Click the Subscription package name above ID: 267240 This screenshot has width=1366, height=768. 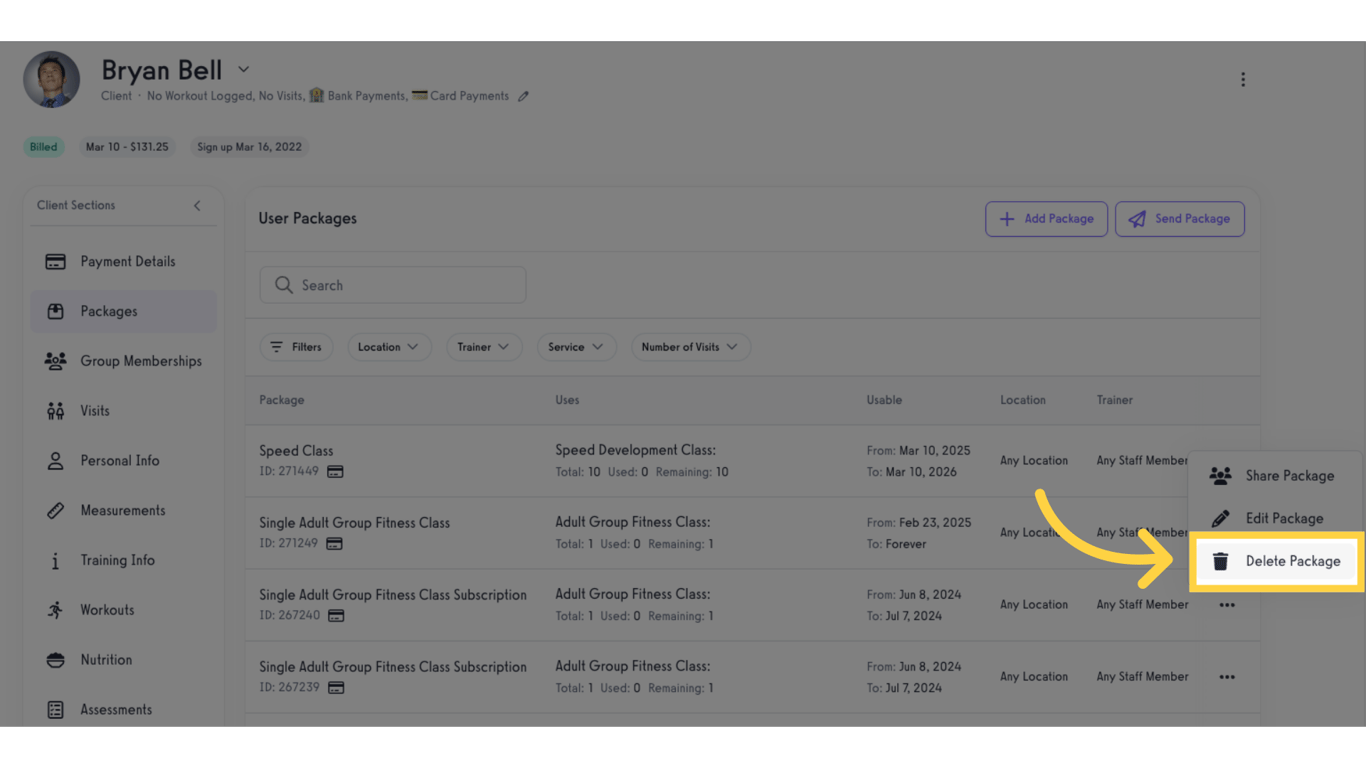tap(393, 595)
